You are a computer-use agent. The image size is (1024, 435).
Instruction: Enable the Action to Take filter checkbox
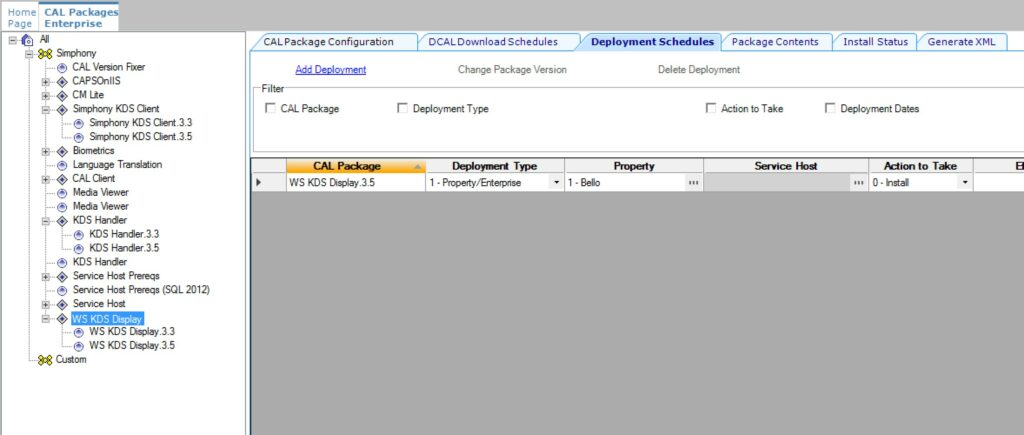pos(711,108)
